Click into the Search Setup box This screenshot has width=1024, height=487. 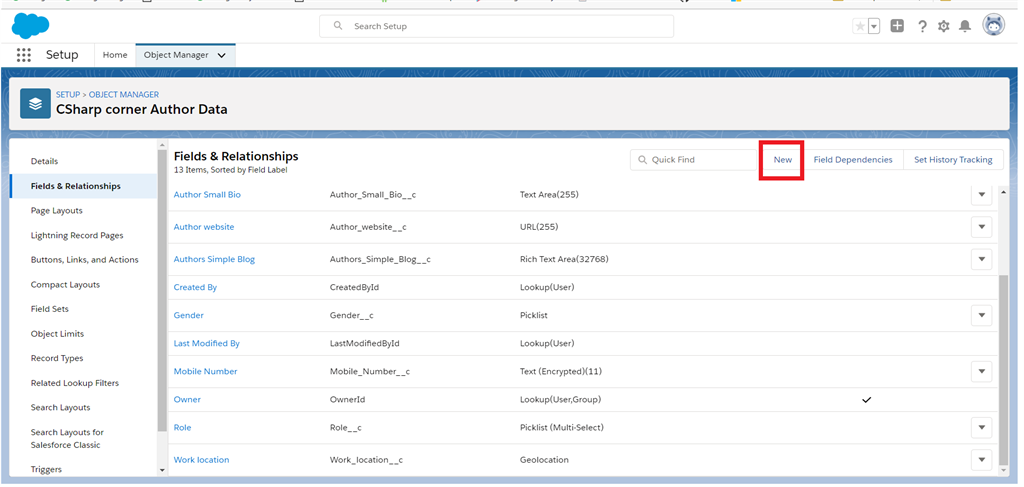click(496, 26)
